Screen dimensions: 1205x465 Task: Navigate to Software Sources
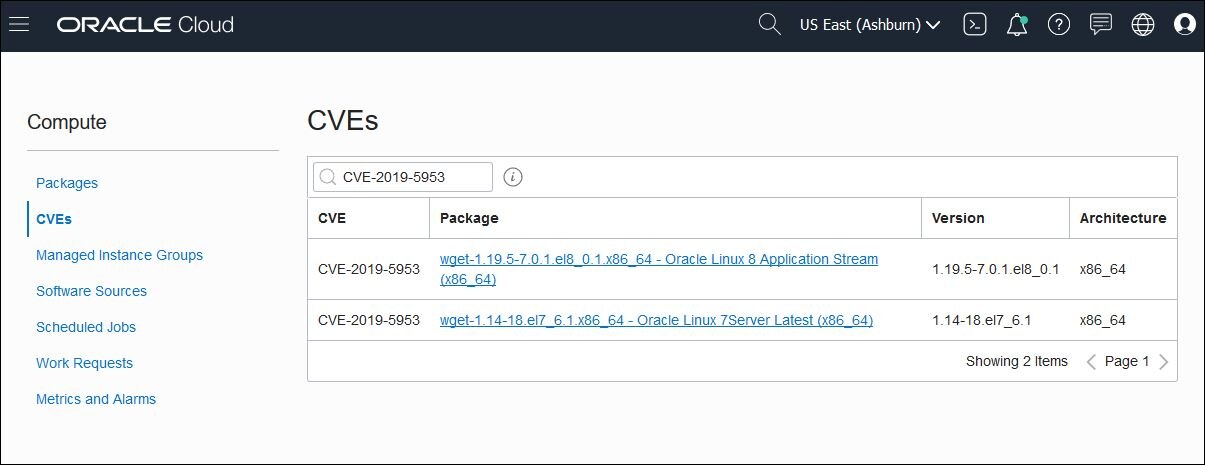pos(91,291)
